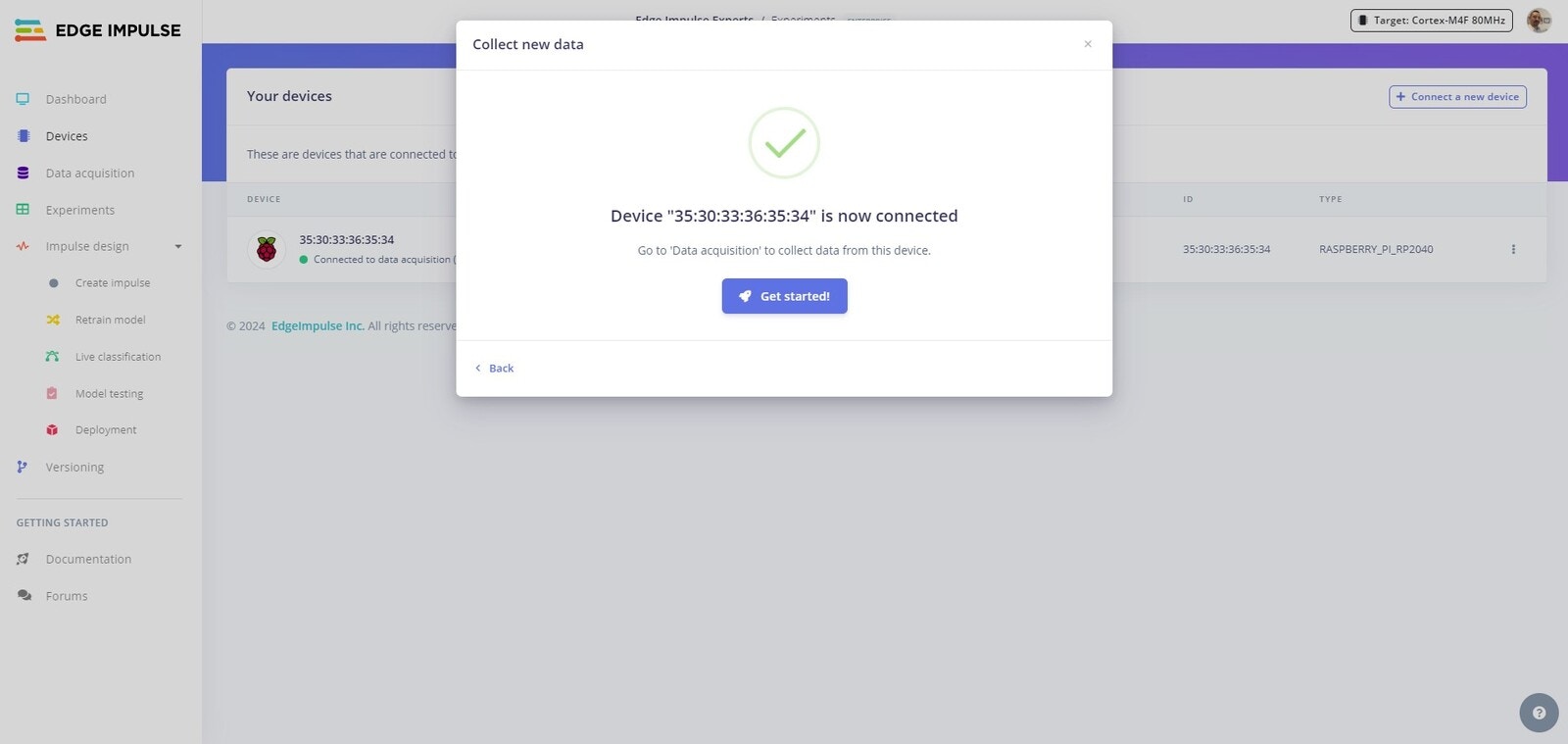The image size is (1568, 744).
Task: Open the Experiments grid icon
Action: pos(23,210)
